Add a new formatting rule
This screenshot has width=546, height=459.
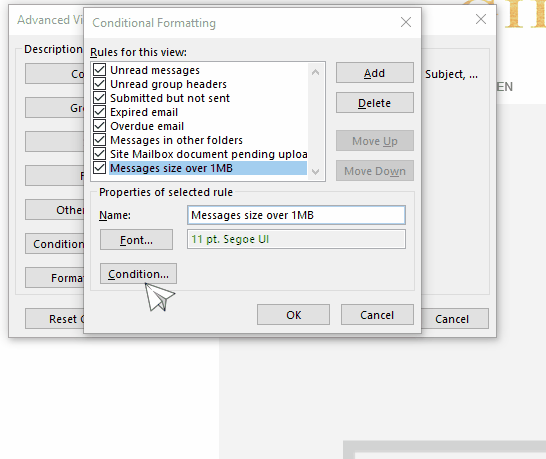click(x=375, y=73)
